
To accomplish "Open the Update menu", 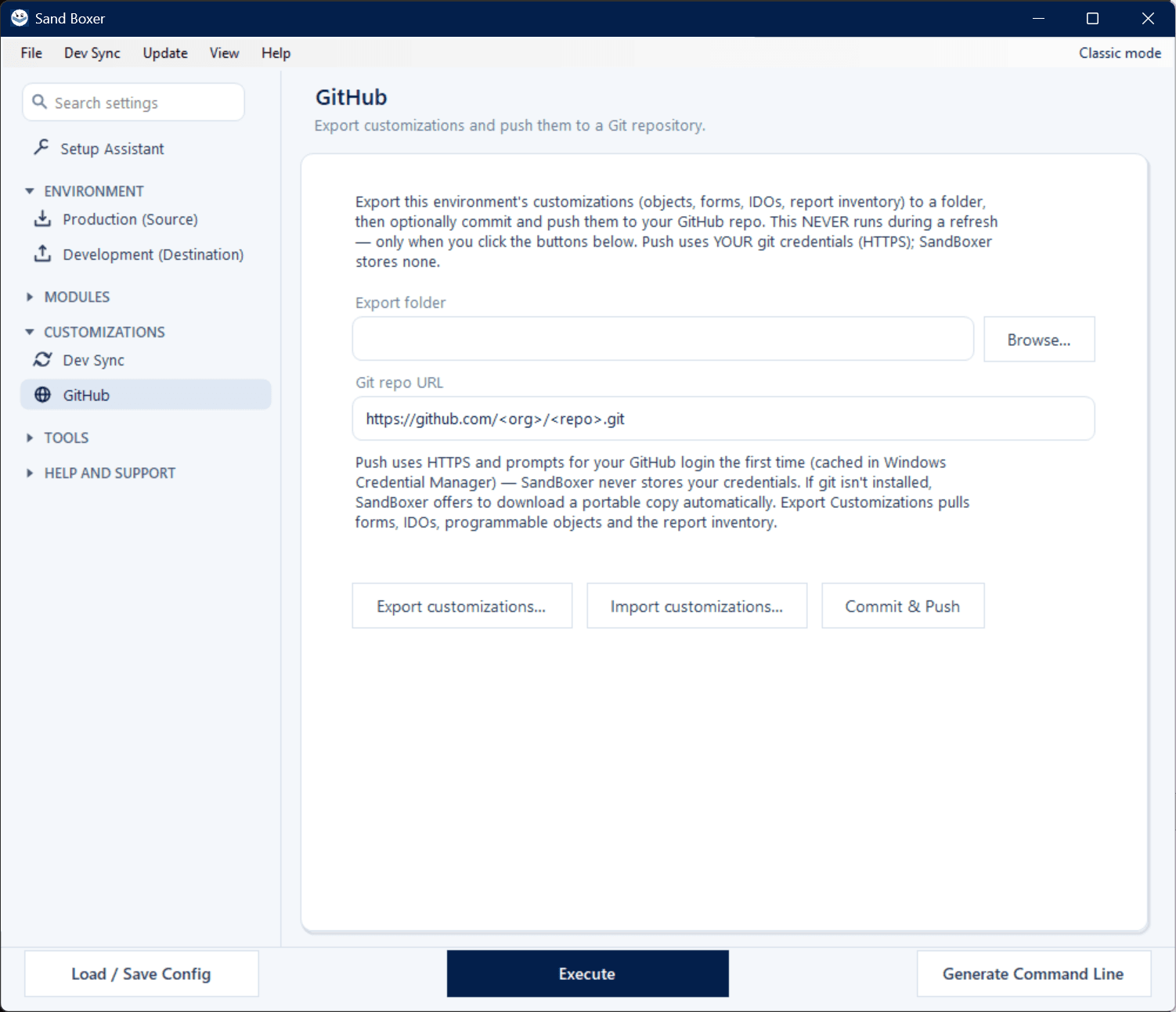I will (x=165, y=52).
